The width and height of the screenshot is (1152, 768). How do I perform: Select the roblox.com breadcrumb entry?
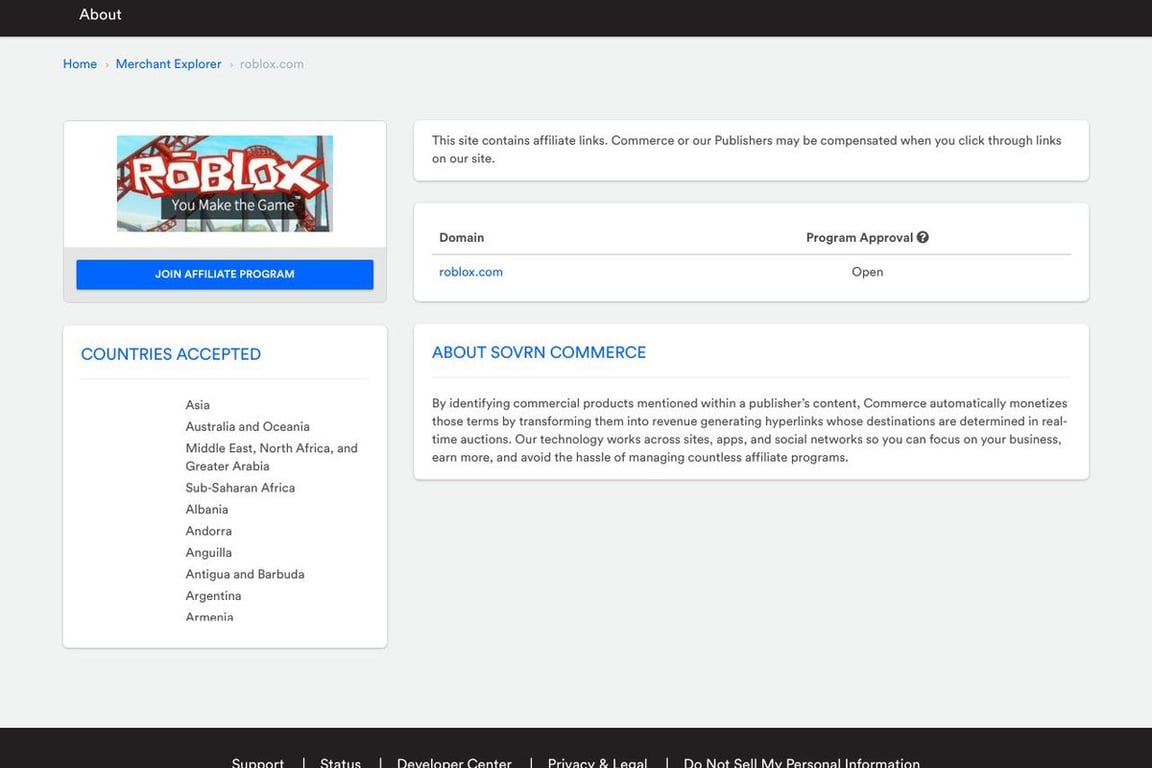(x=271, y=63)
